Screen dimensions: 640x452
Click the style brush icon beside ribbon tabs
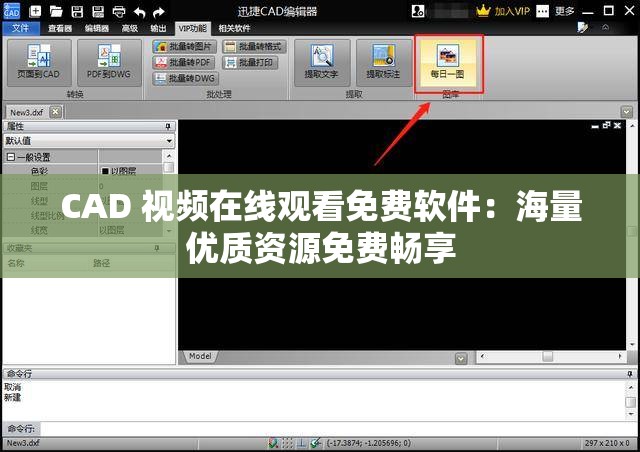(582, 27)
